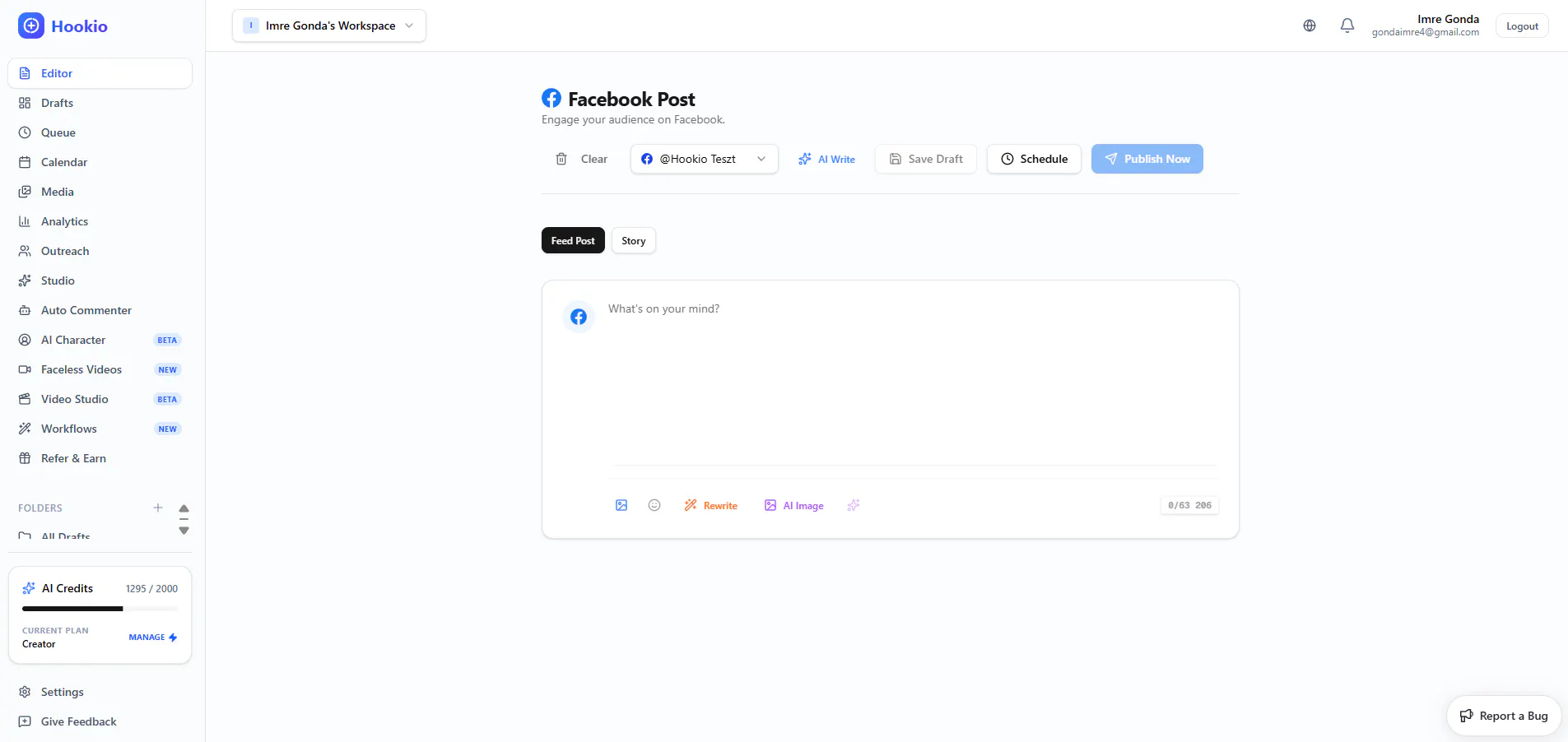Click the Creator plan label

tap(39, 644)
